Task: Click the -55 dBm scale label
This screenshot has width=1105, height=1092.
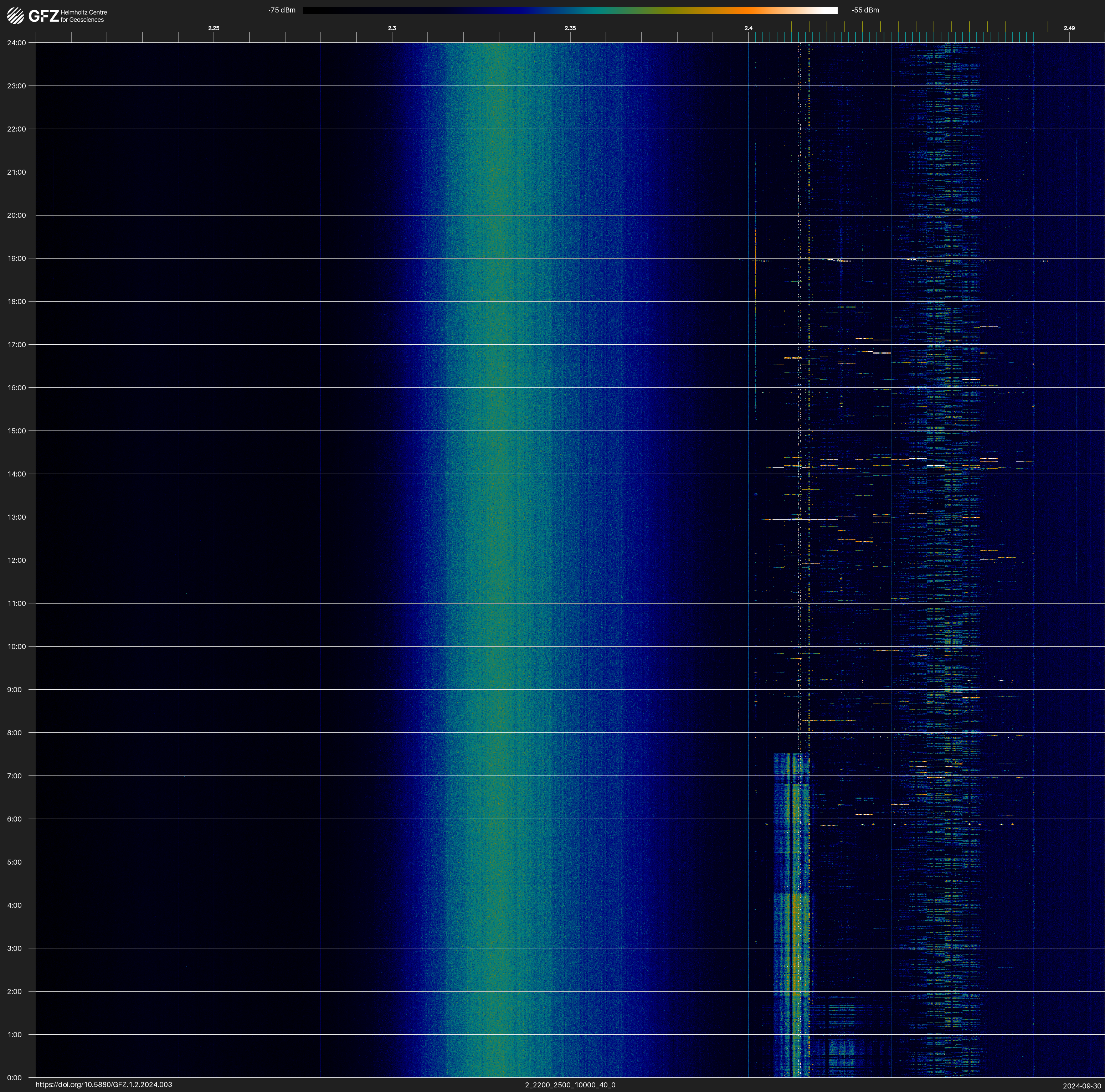Action: coord(865,10)
